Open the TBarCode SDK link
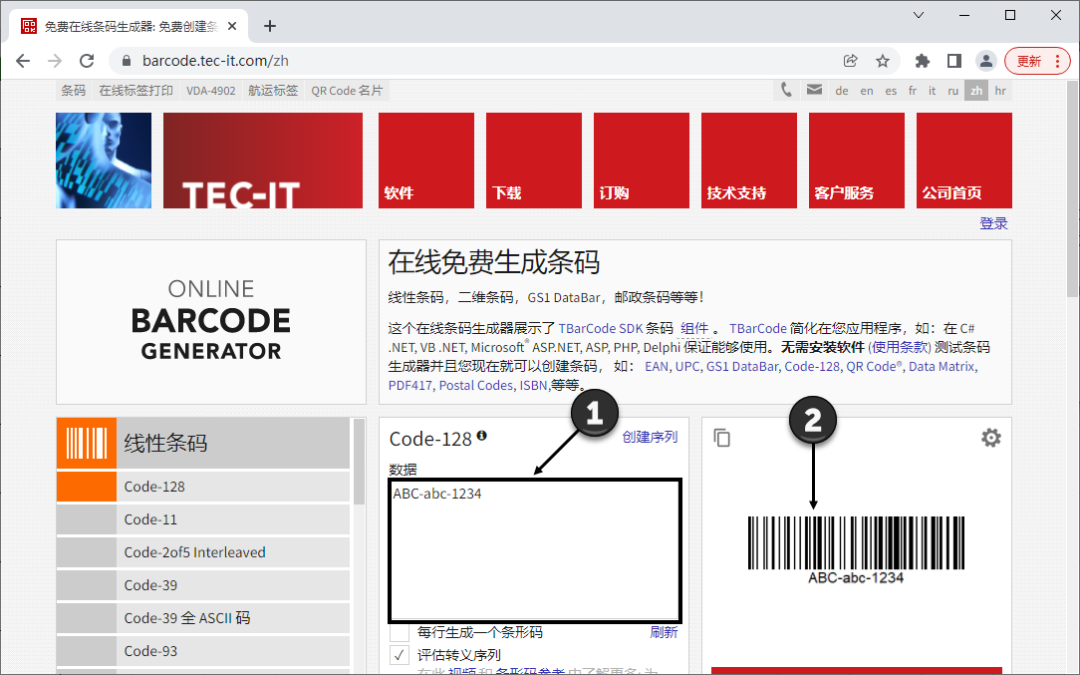 601,329
